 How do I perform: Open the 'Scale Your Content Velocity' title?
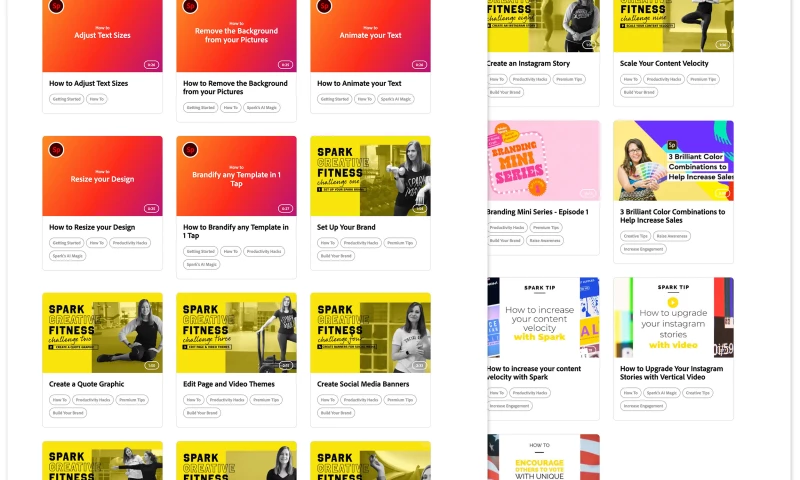(664, 63)
